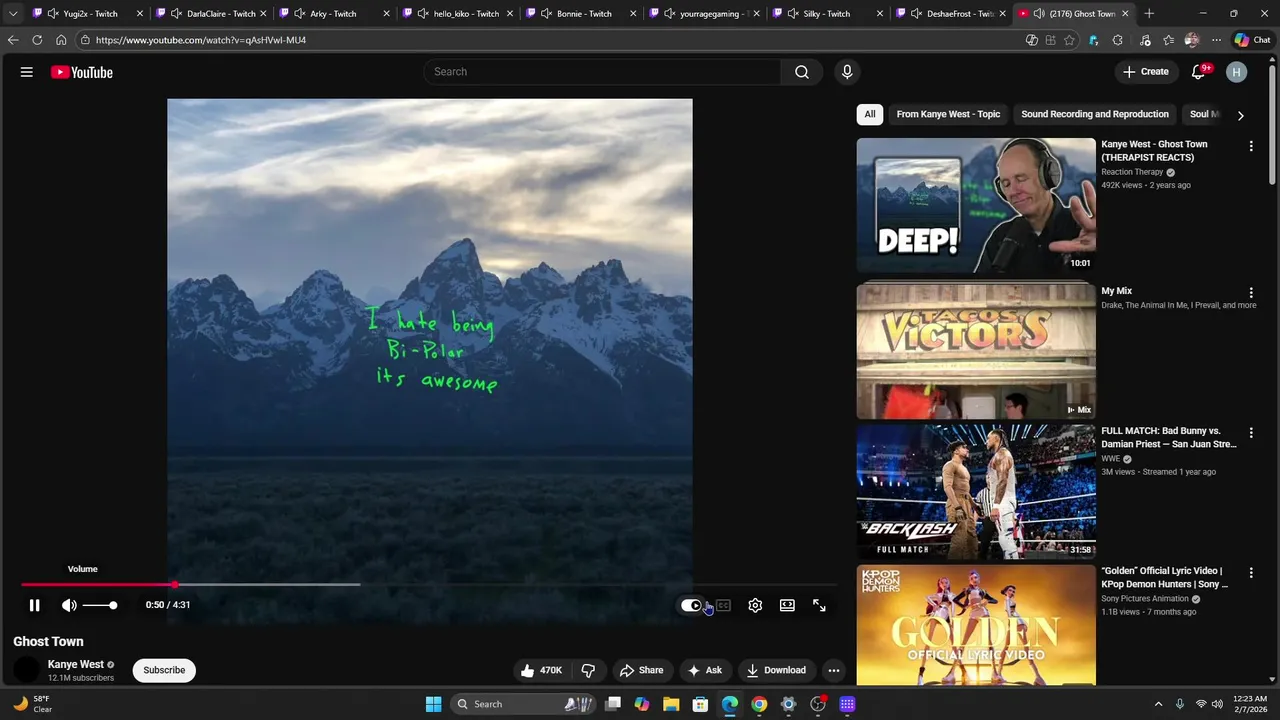Open the tab search dropdown arrow
The height and width of the screenshot is (720, 1280).
[12, 14]
